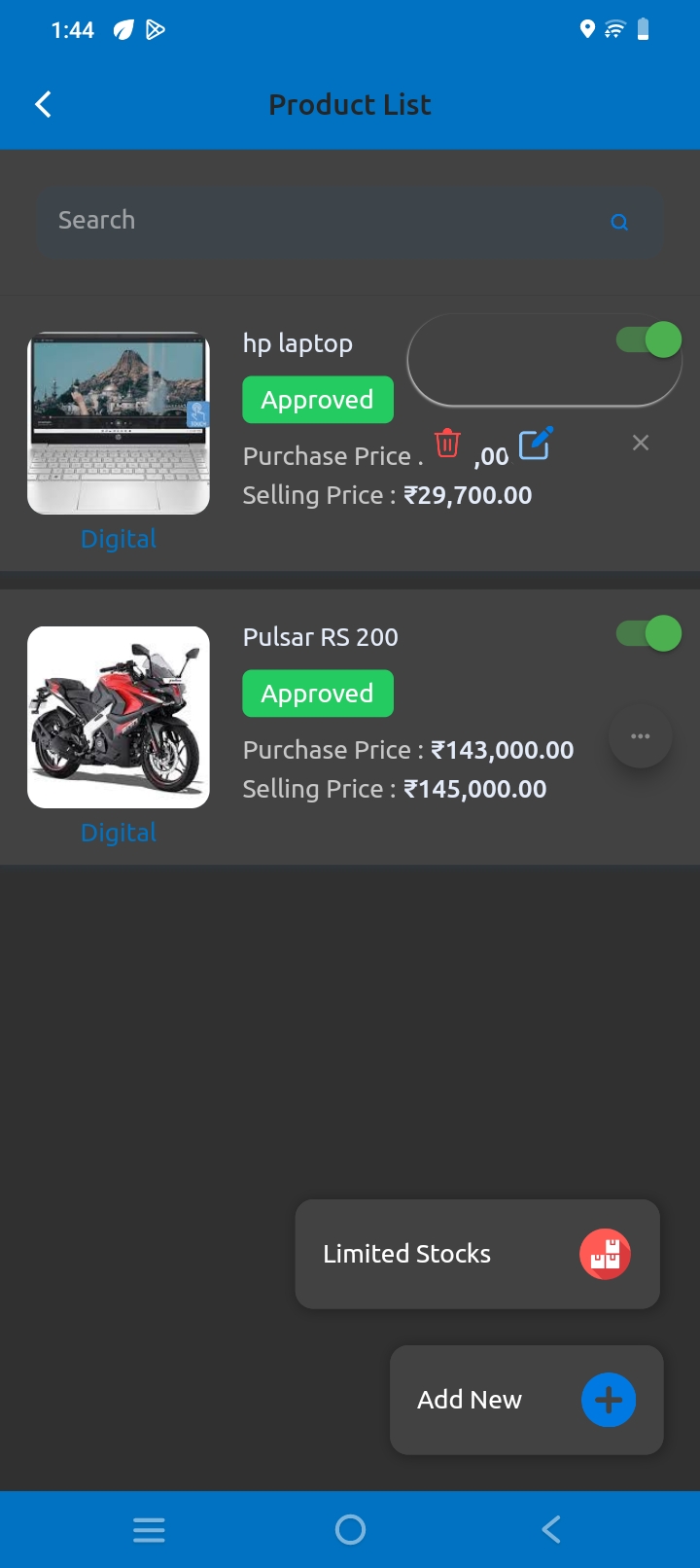This screenshot has width=700, height=1568.
Task: Open the hp laptop product thumbnail
Action: pyautogui.click(x=119, y=423)
